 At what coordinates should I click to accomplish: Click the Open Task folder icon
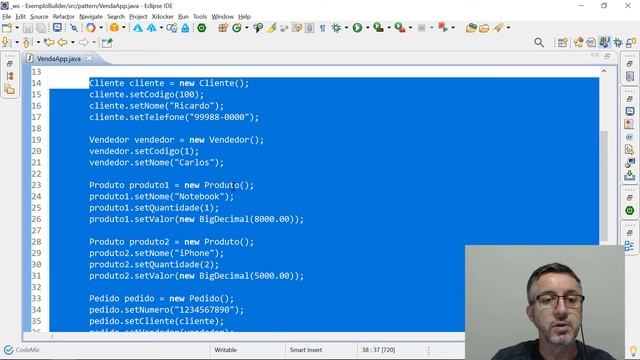(484, 28)
